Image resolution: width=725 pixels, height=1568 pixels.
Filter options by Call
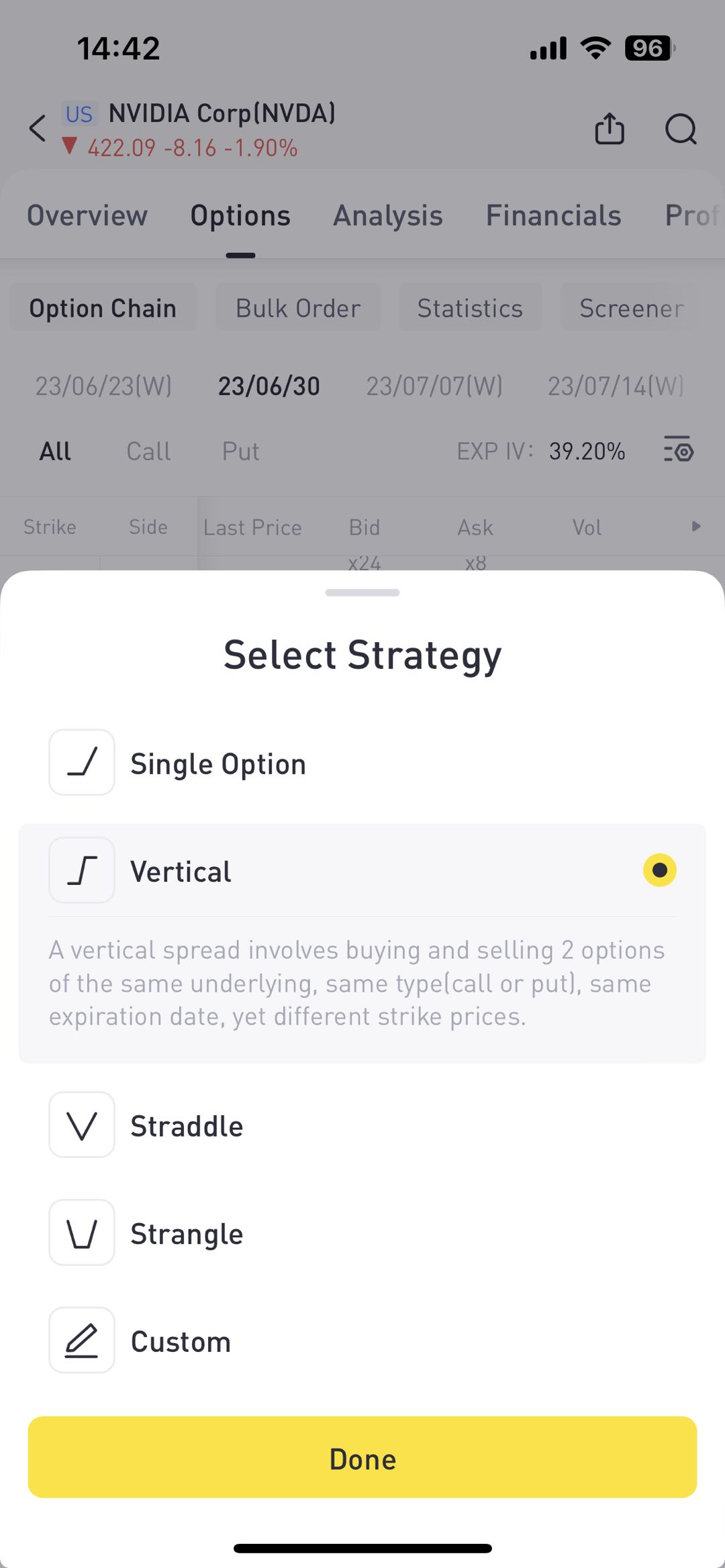click(x=148, y=451)
